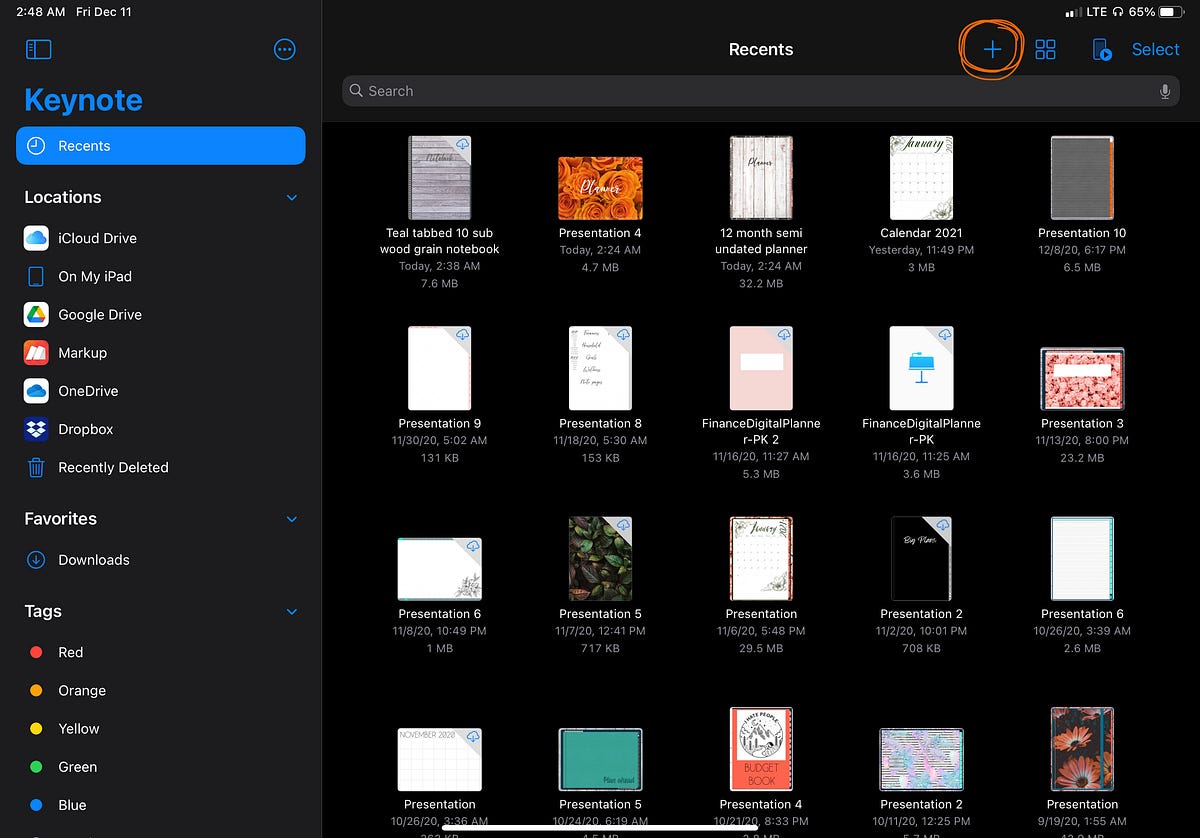The height and width of the screenshot is (838, 1200).
Task: Open the iCloud Drive location
Action: [x=96, y=238]
